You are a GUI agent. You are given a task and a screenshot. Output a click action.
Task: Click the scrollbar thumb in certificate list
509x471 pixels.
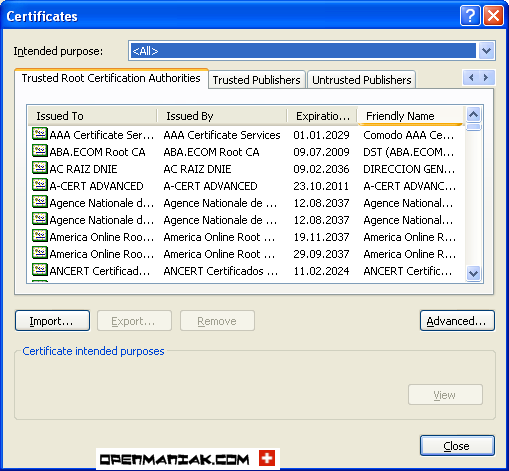pos(474,127)
